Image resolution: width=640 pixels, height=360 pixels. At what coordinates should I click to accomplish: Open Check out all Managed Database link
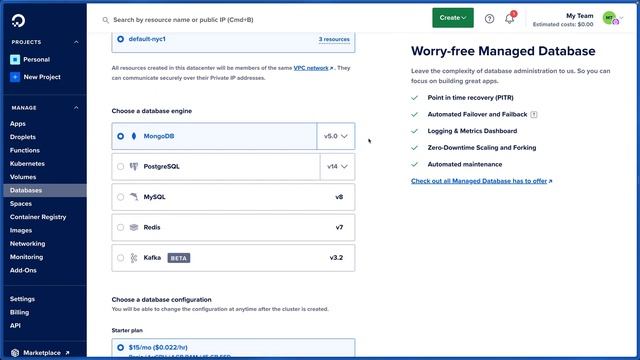pos(481,181)
